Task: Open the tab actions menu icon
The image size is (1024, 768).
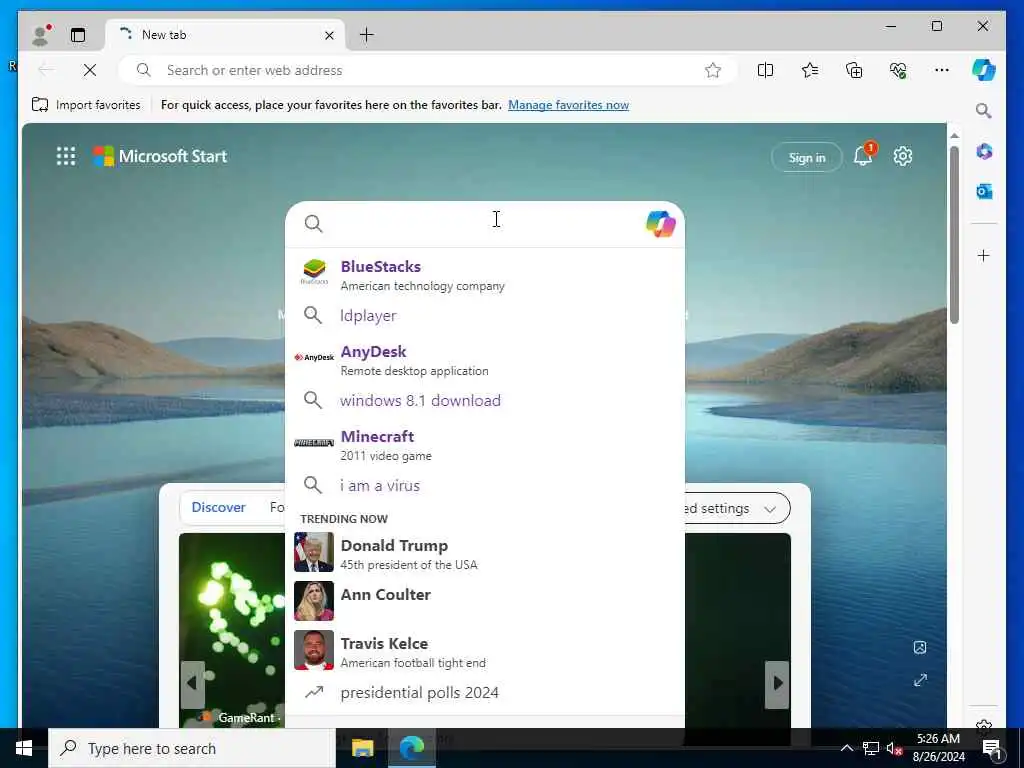Action: tap(78, 35)
